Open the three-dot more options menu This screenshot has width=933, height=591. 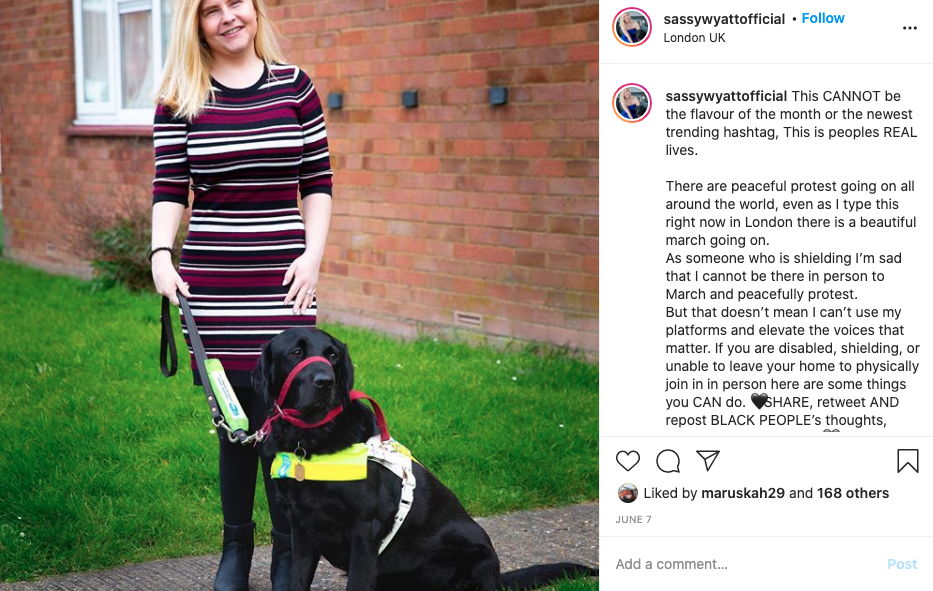click(909, 28)
